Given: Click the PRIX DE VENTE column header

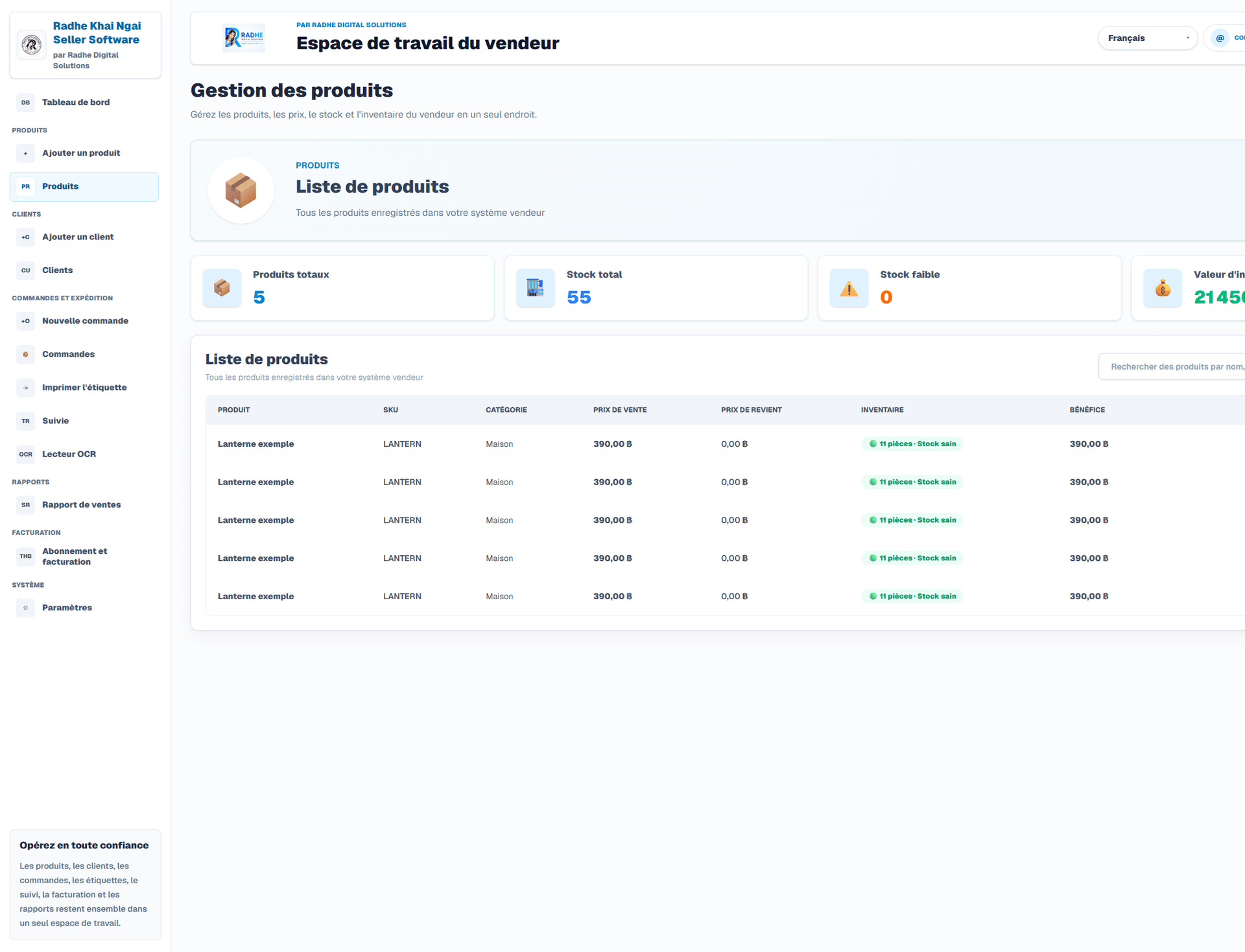Looking at the screenshot, I should click(620, 410).
